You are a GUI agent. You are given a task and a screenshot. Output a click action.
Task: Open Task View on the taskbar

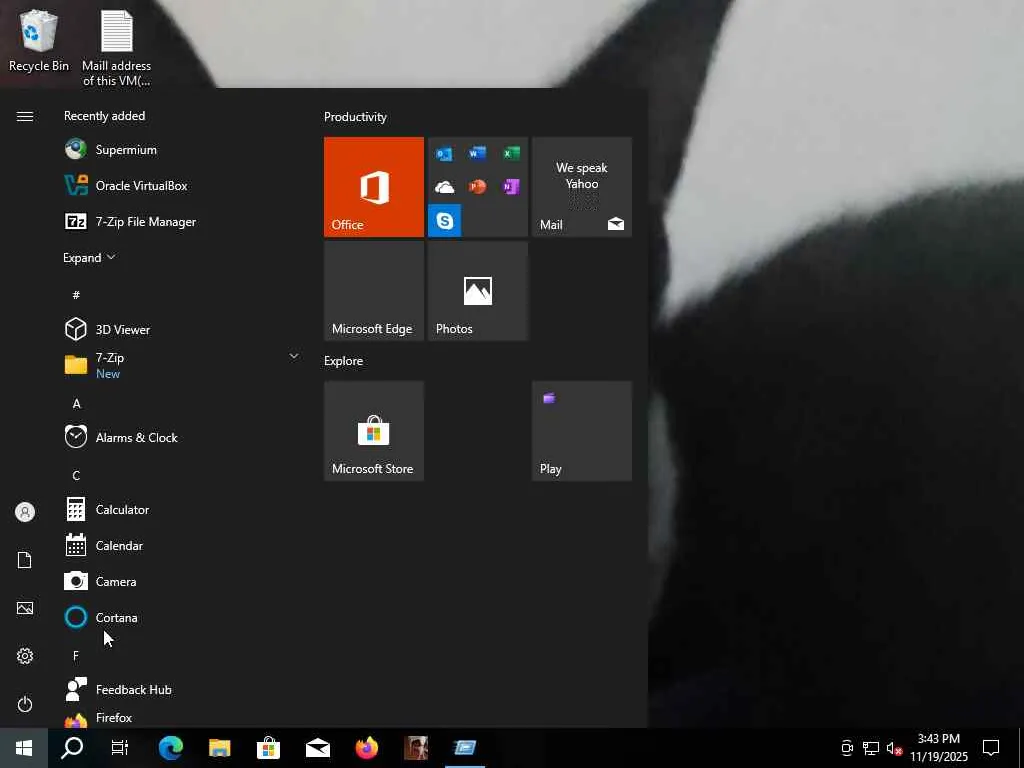[x=120, y=748]
